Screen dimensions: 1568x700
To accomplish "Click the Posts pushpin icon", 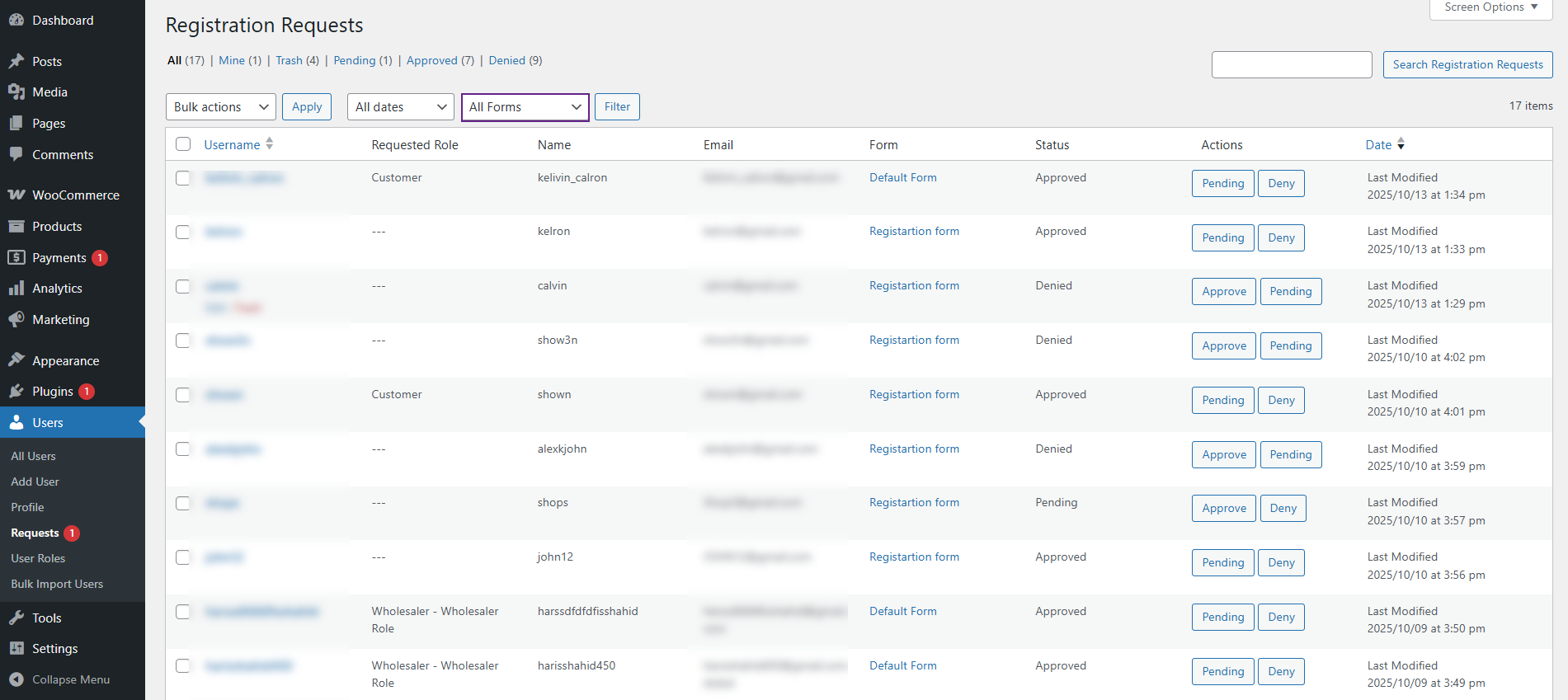I will click(x=16, y=61).
